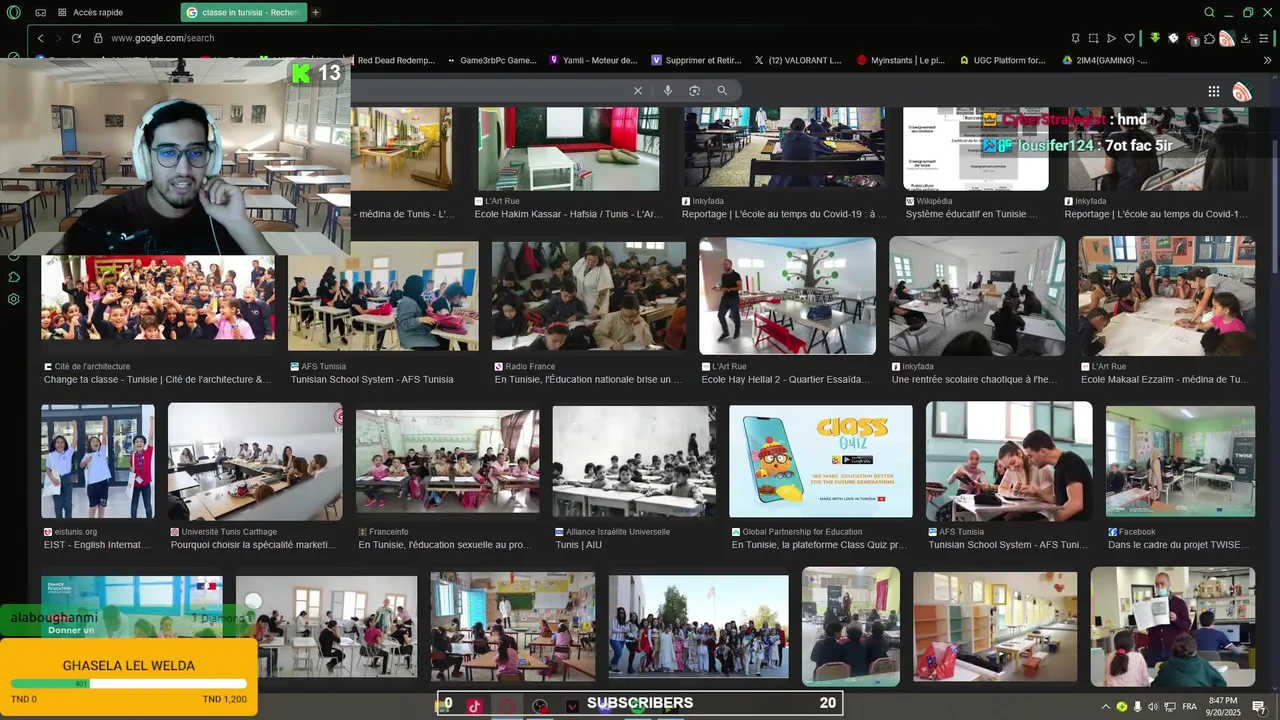
Task: Open the Supprimer et Retir... bookmark
Action: click(696, 60)
